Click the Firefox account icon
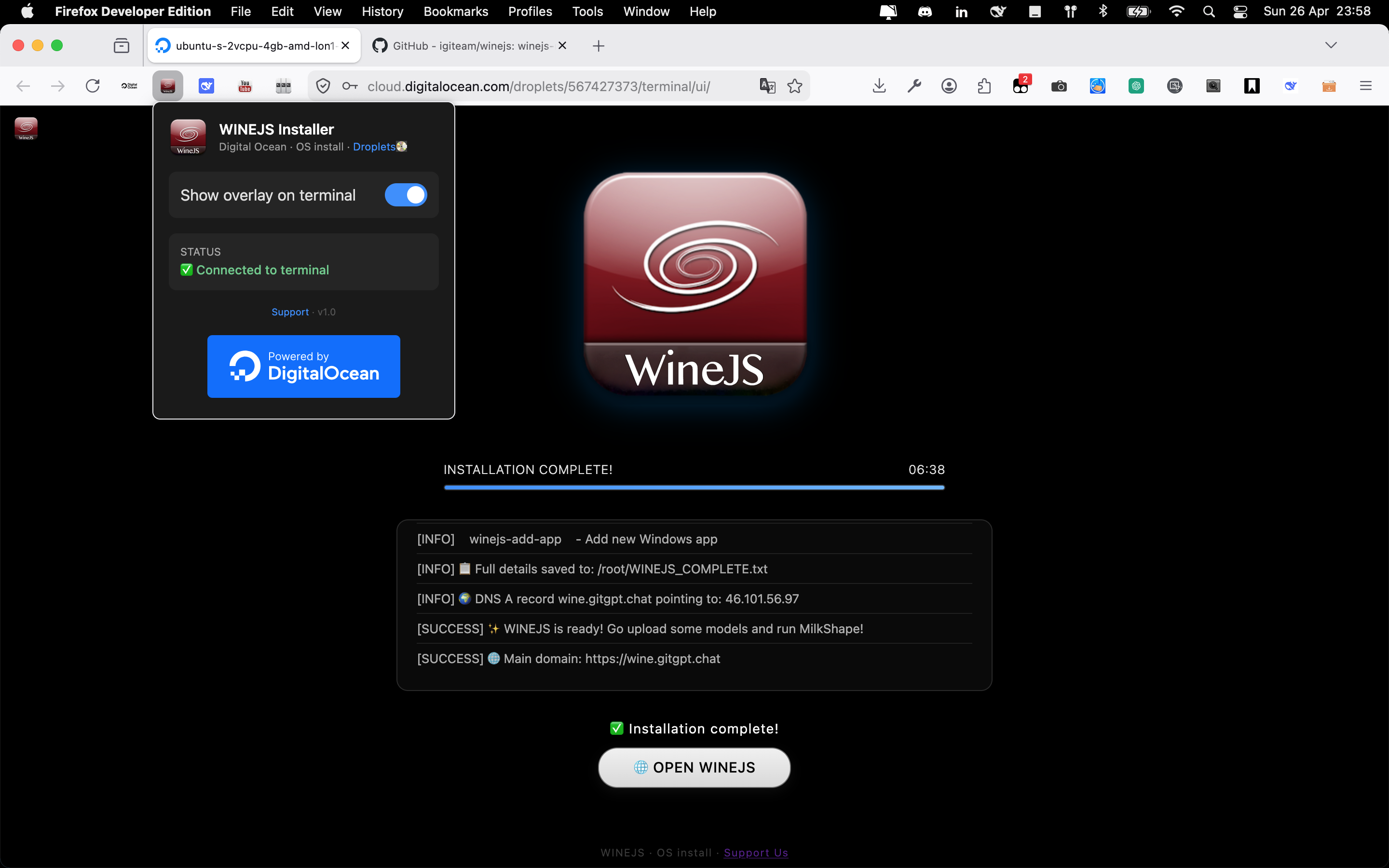 pyautogui.click(x=949, y=86)
